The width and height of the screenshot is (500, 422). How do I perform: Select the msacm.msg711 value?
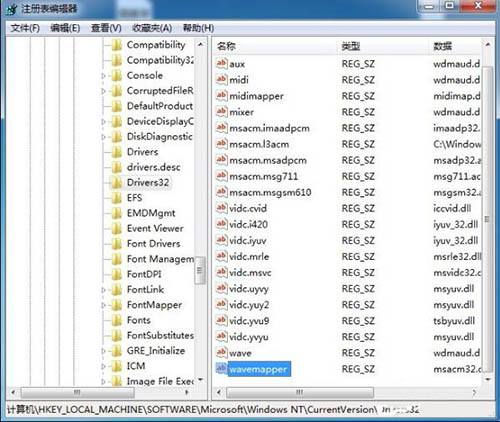click(x=263, y=176)
